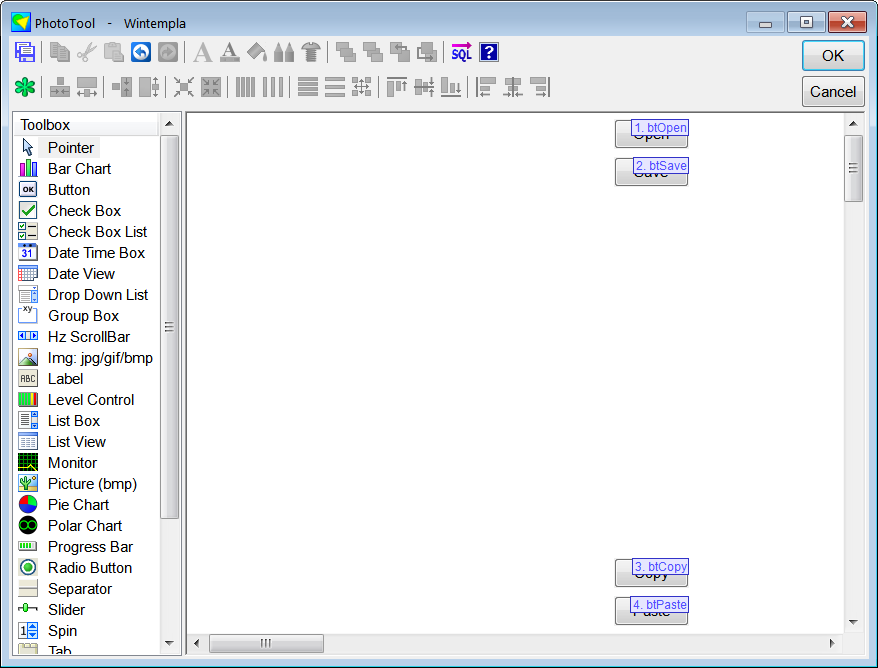Click the Paste clipboard icon
Screen dimensions: 878x668
tap(114, 53)
